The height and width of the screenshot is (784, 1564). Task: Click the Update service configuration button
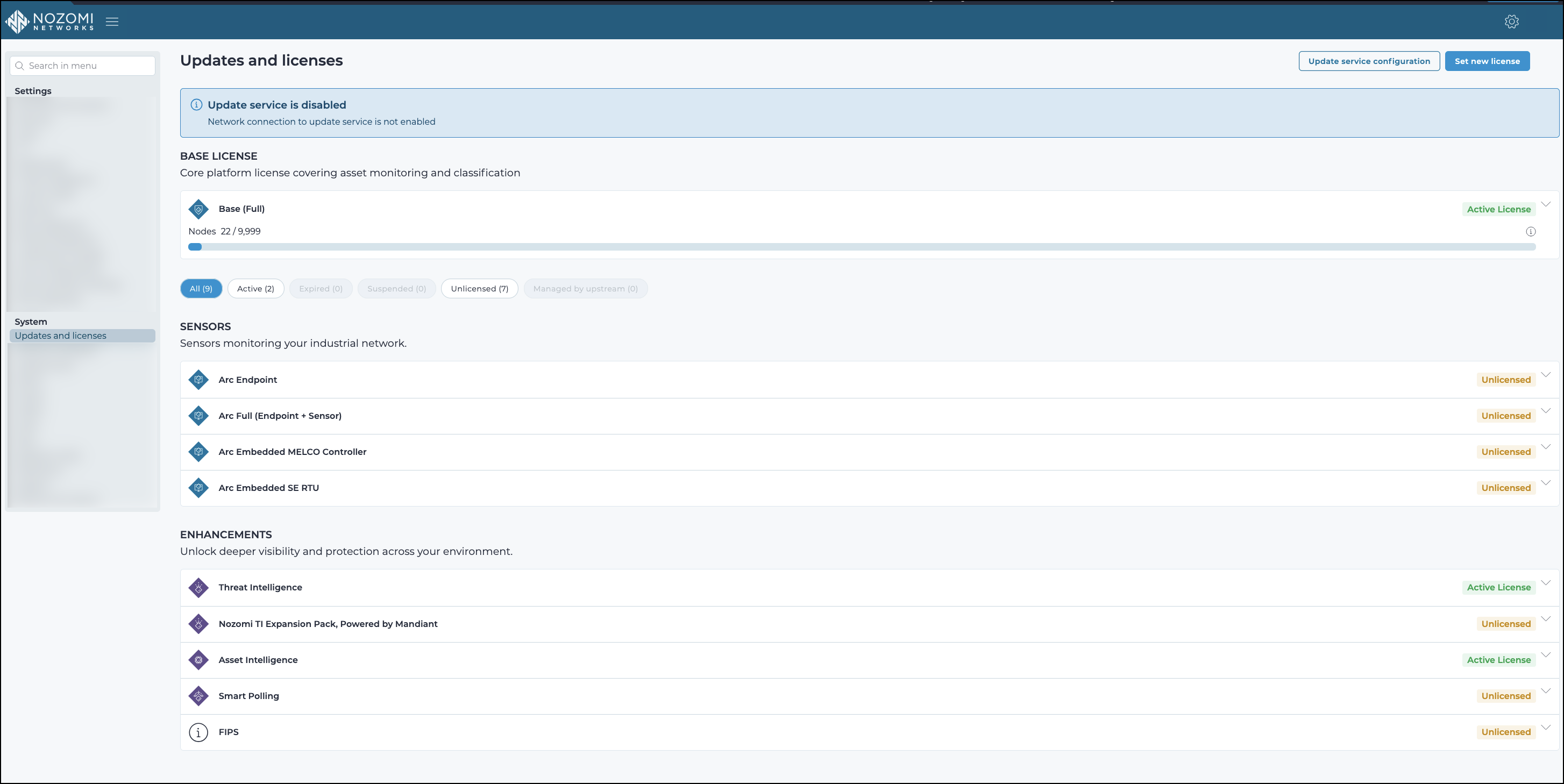pyautogui.click(x=1369, y=61)
